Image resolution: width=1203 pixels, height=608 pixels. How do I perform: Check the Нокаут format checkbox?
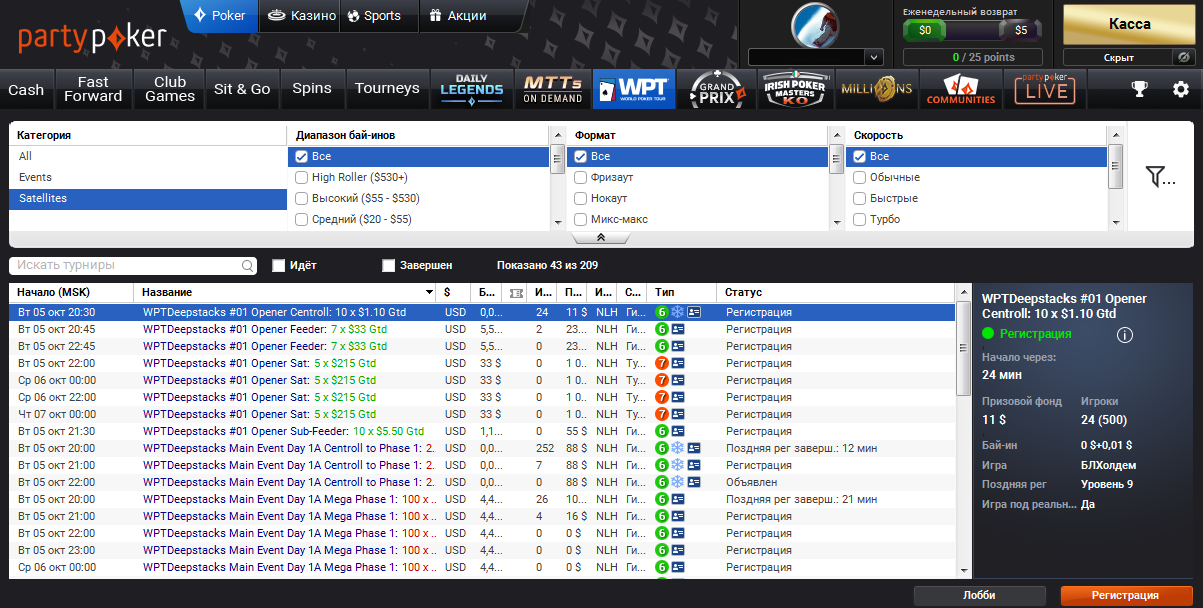click(580, 199)
